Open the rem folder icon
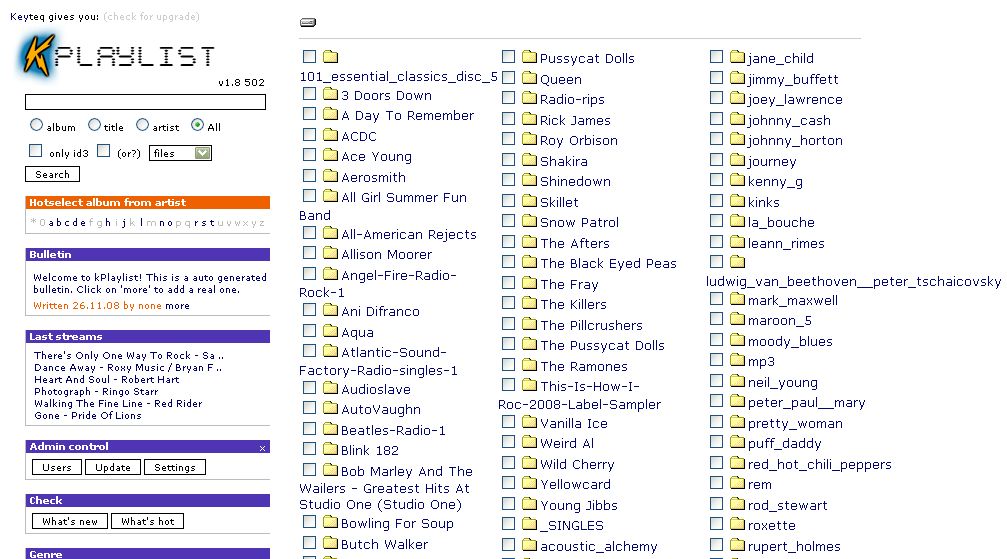Viewport: 1007px width, 559px height. [x=737, y=483]
